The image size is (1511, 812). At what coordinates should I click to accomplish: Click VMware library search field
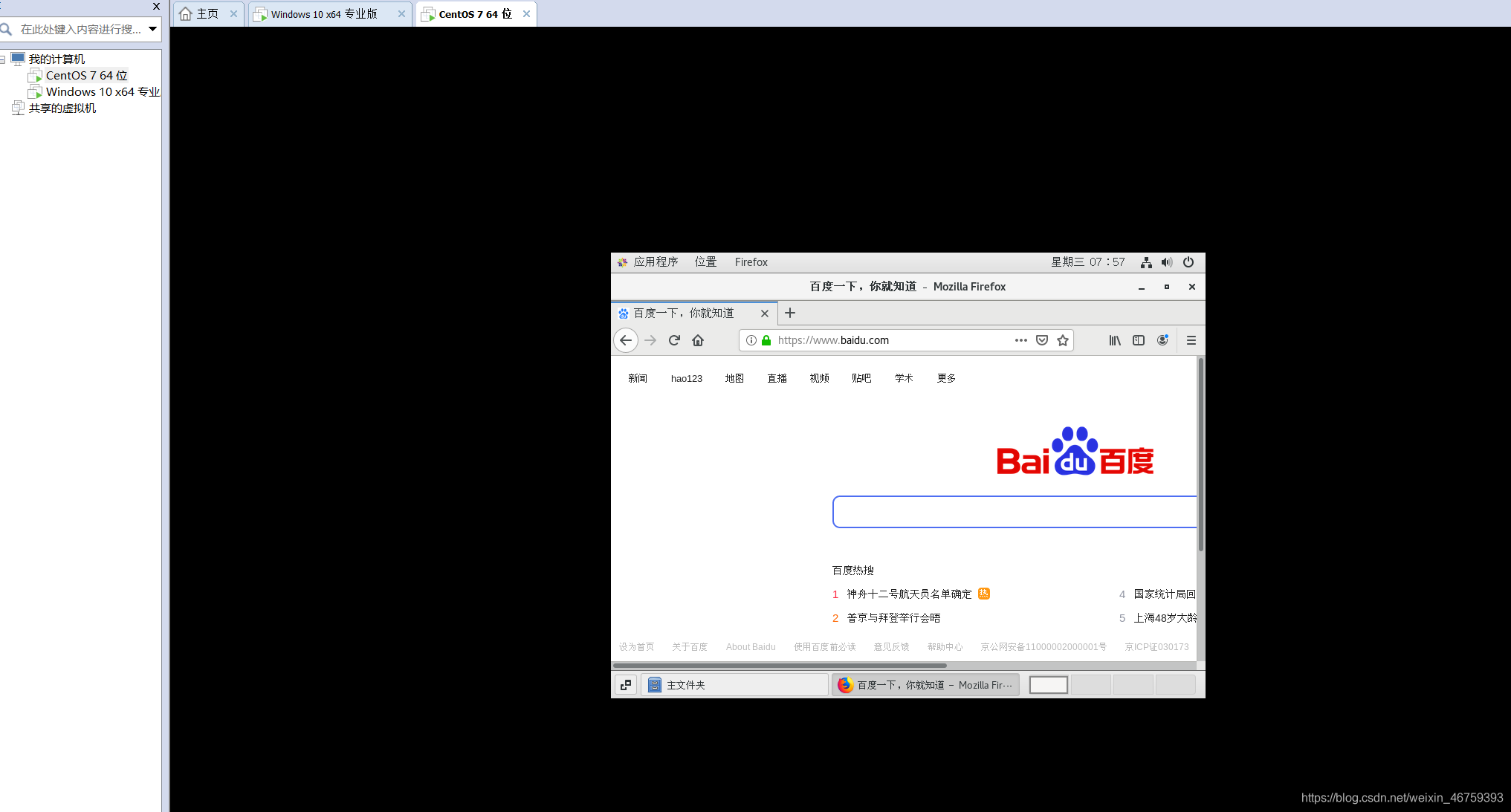[80, 29]
